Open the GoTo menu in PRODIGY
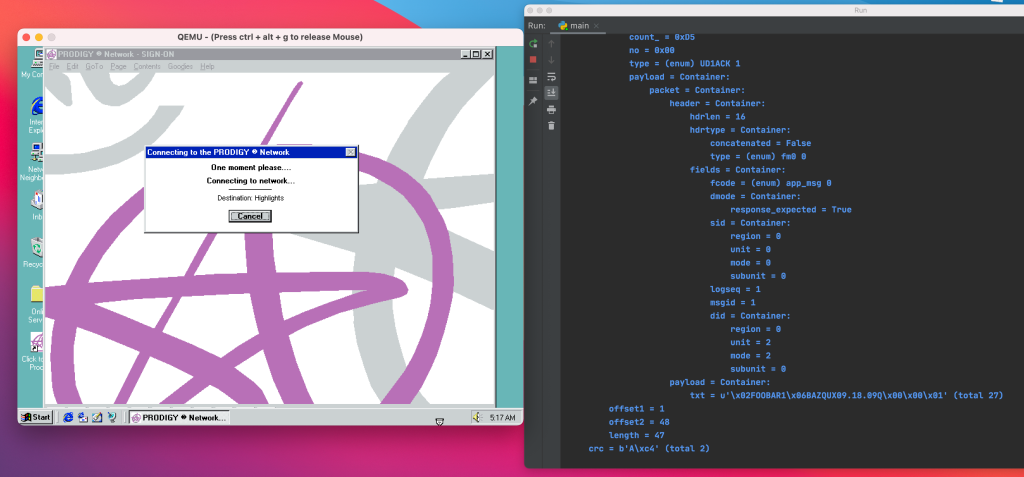The image size is (1024, 477). point(94,67)
